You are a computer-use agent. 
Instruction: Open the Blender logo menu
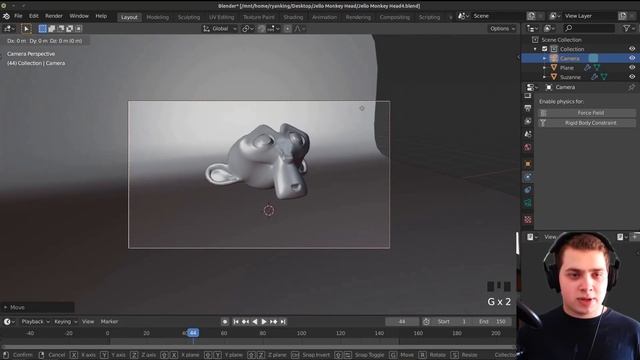6,16
